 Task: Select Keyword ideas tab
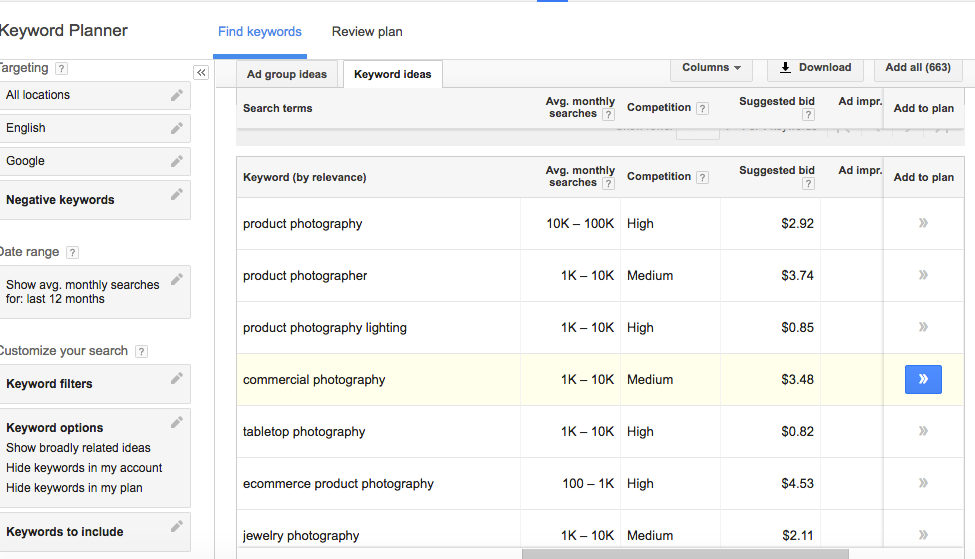point(392,74)
